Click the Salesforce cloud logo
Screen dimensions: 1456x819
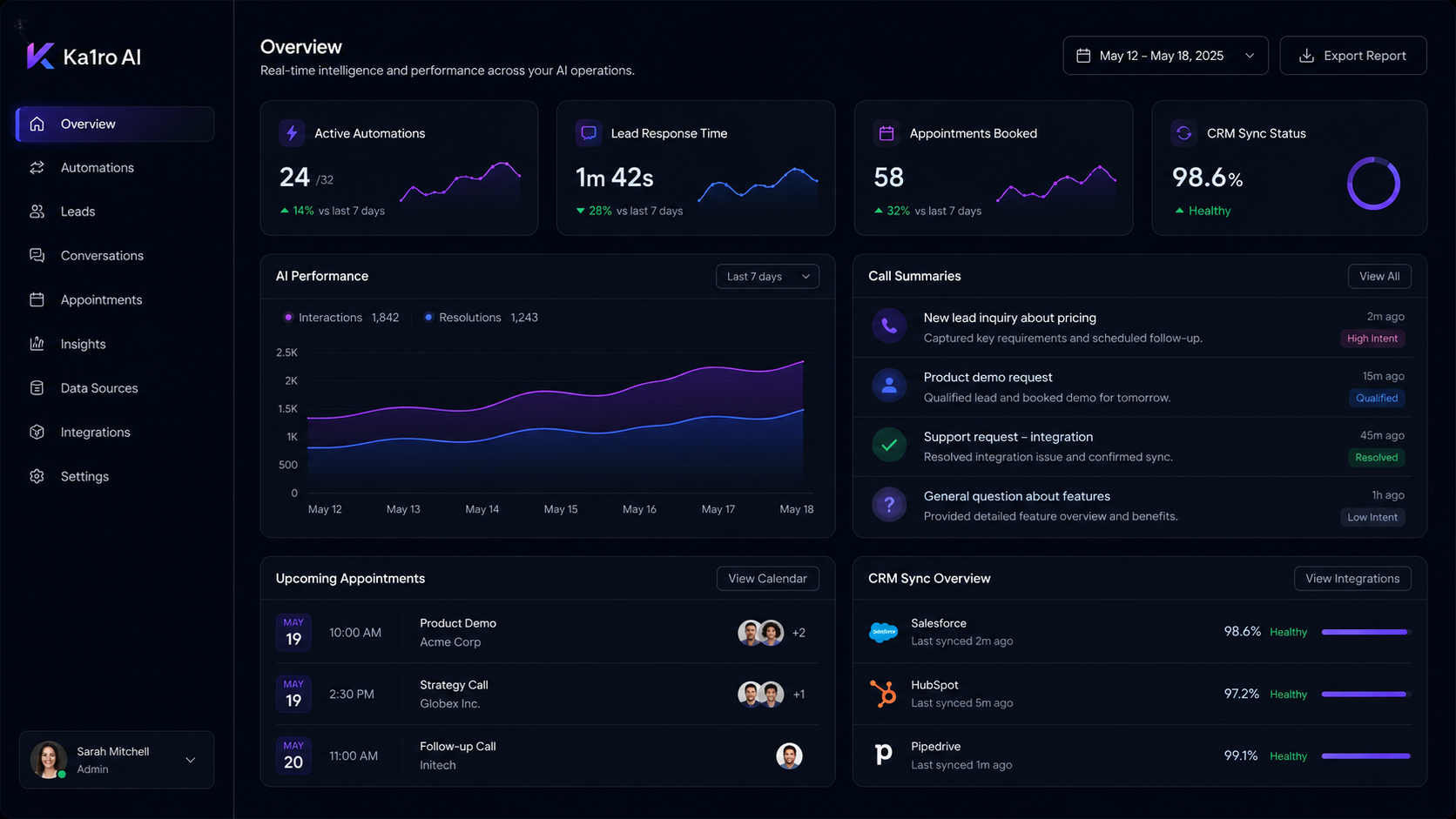pyautogui.click(x=883, y=632)
